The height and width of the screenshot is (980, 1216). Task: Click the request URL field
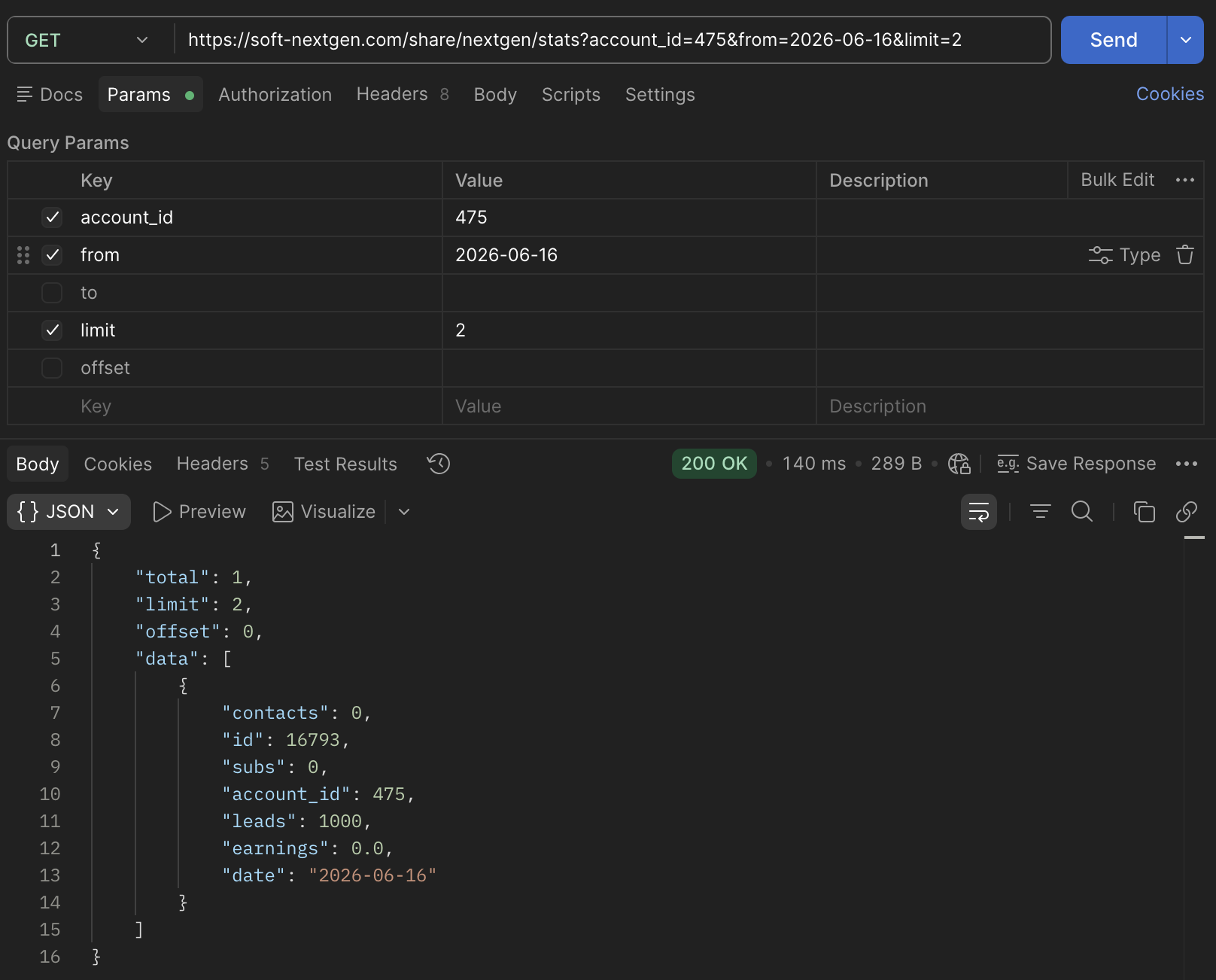612,40
